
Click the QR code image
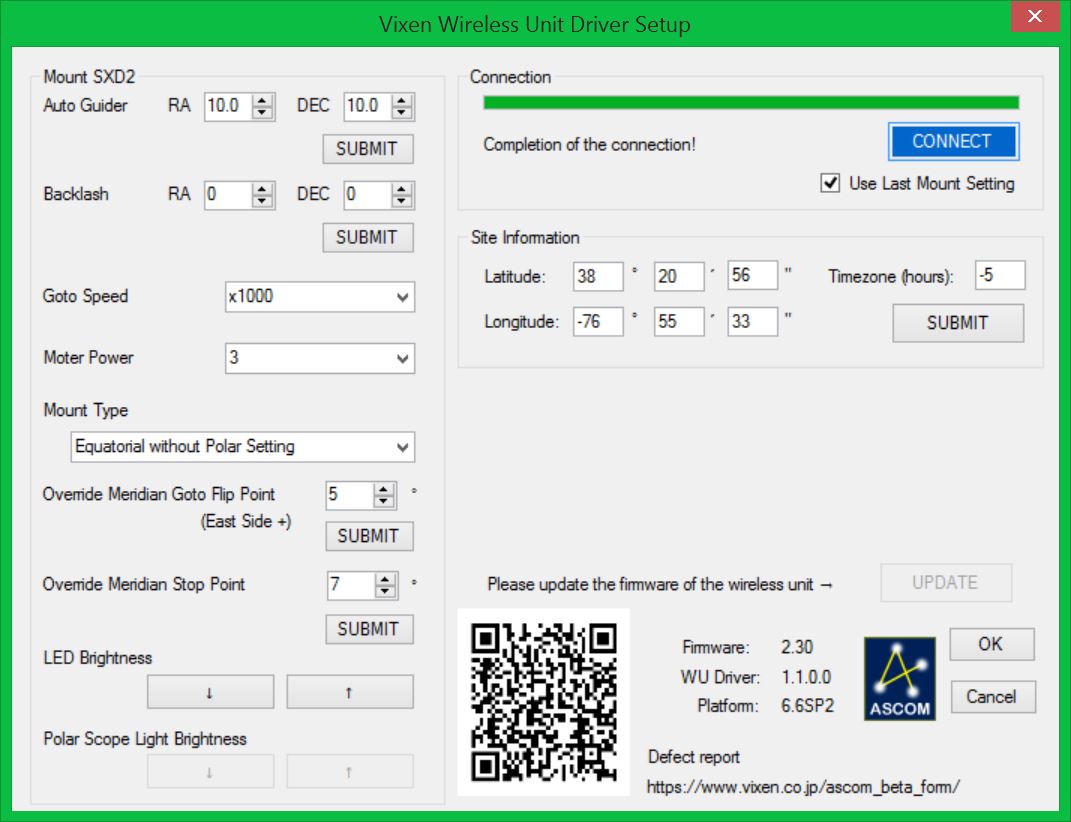543,702
